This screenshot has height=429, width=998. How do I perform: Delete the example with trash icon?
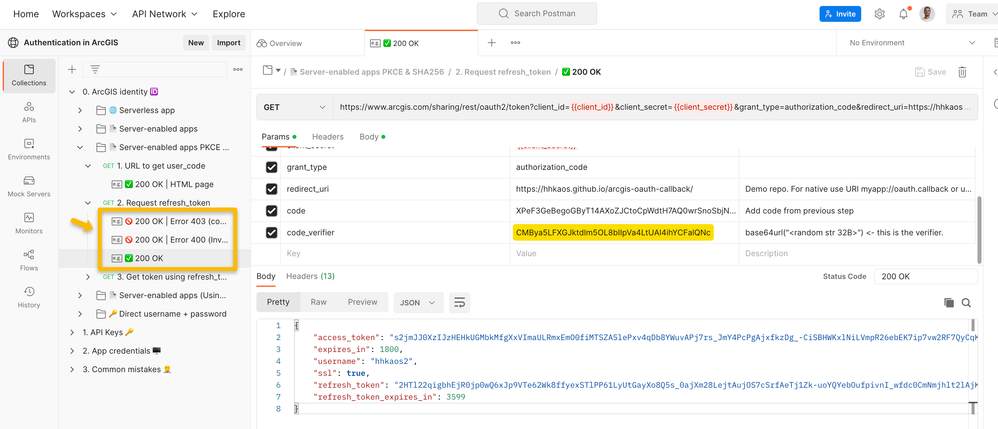962,72
